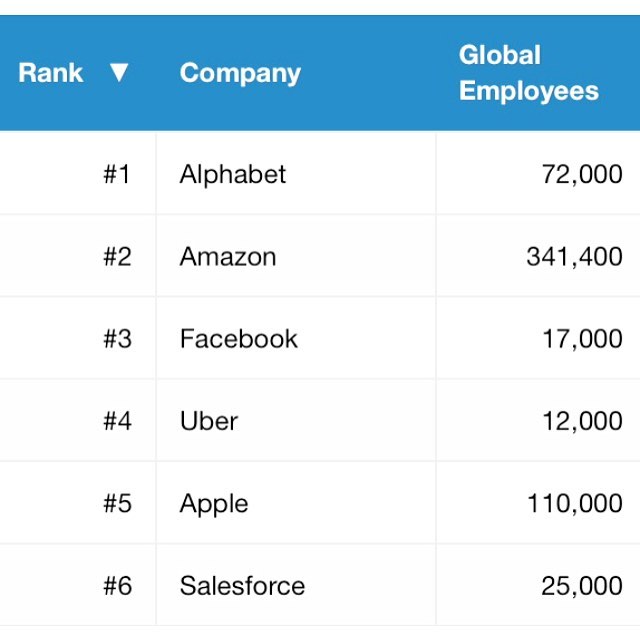Click the #6 rank cell
This screenshot has height=640, width=640.
click(78, 585)
